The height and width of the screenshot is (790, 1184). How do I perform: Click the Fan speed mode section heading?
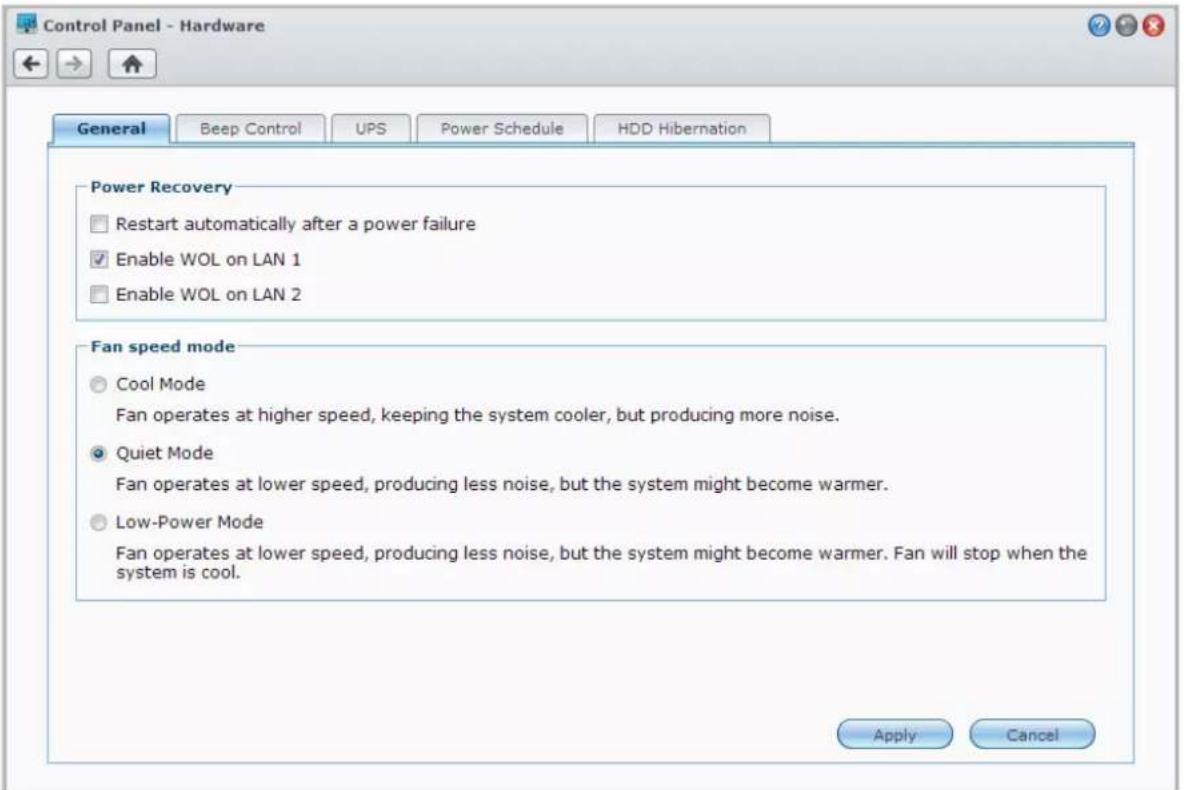[x=162, y=347]
